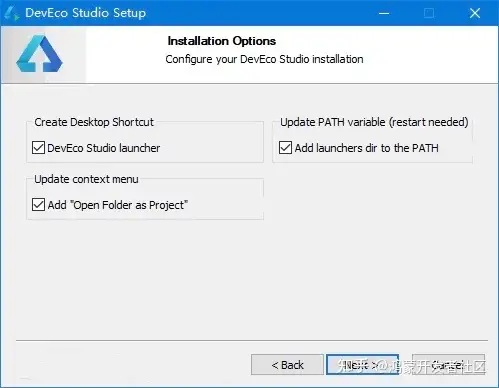Proceed with the Next > button
Viewport: 499px width, 388px height.
tap(363, 365)
